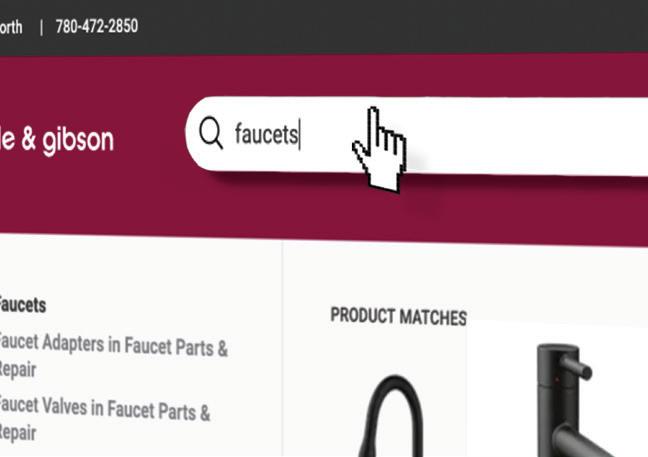This screenshot has height=457, width=648.
Task: Open the curved gooseneck black faucet thumbnail
Action: click(391, 415)
